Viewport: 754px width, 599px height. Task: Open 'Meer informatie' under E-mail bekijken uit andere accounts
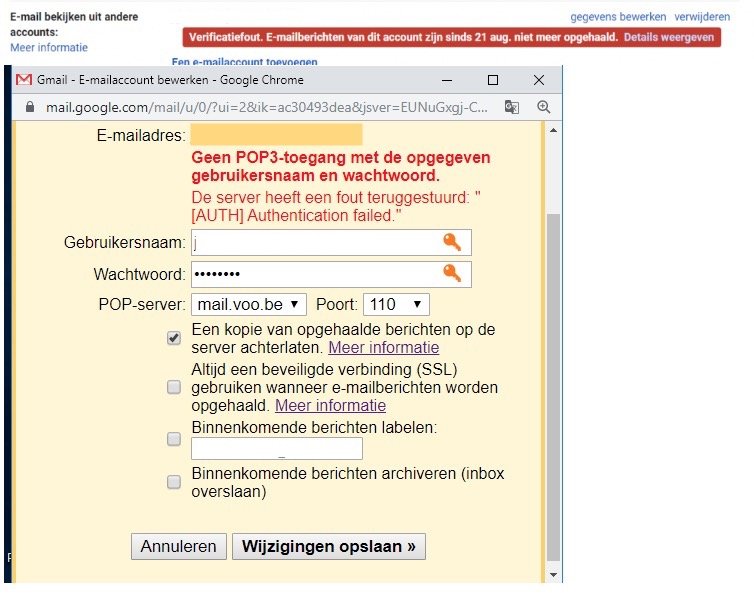(x=49, y=48)
